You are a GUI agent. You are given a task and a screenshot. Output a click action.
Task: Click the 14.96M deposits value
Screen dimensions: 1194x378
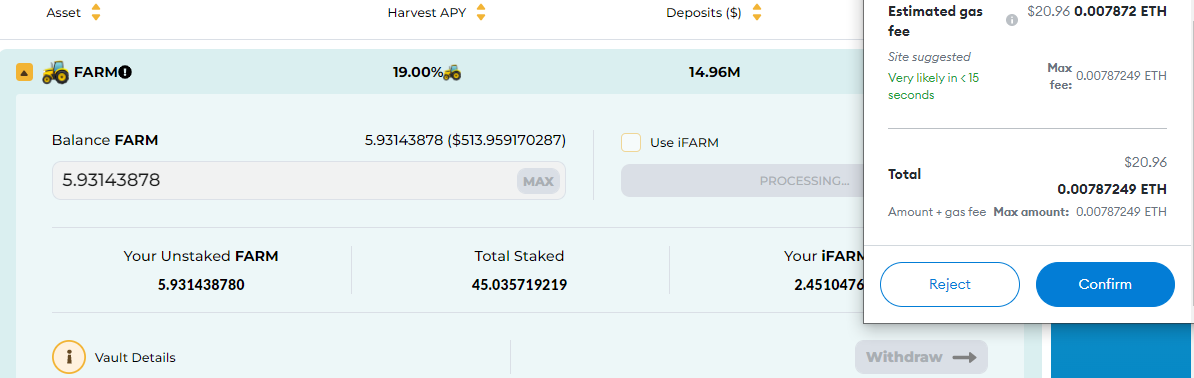[x=714, y=72]
